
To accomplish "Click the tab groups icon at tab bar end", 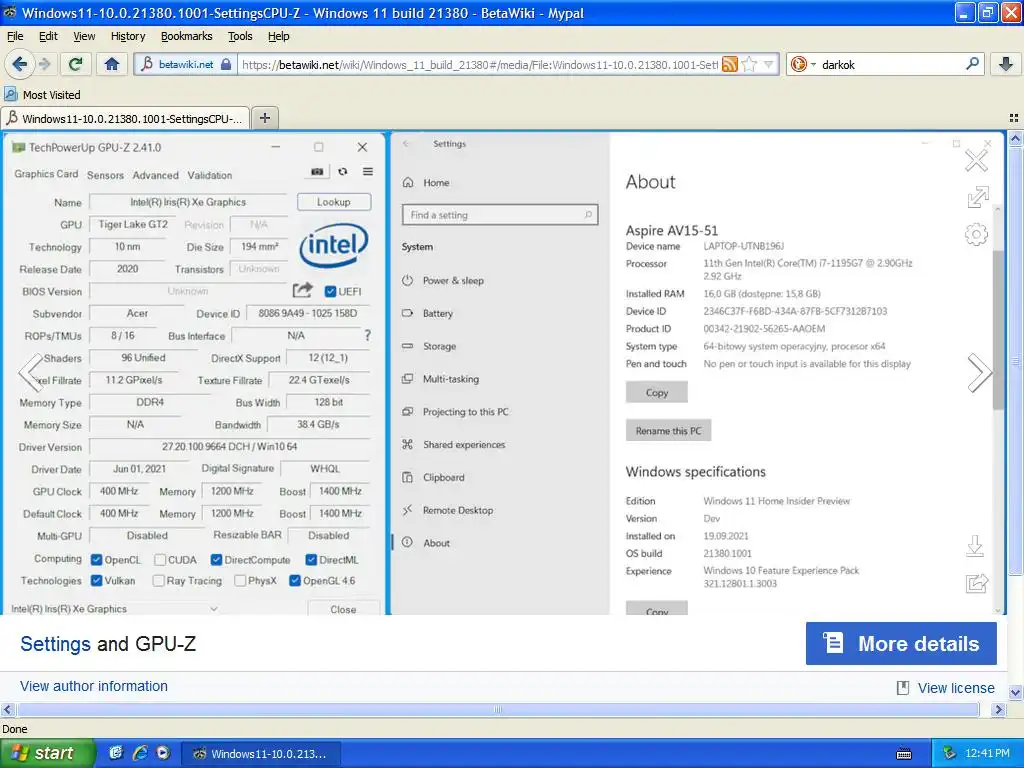I will click(x=1014, y=118).
